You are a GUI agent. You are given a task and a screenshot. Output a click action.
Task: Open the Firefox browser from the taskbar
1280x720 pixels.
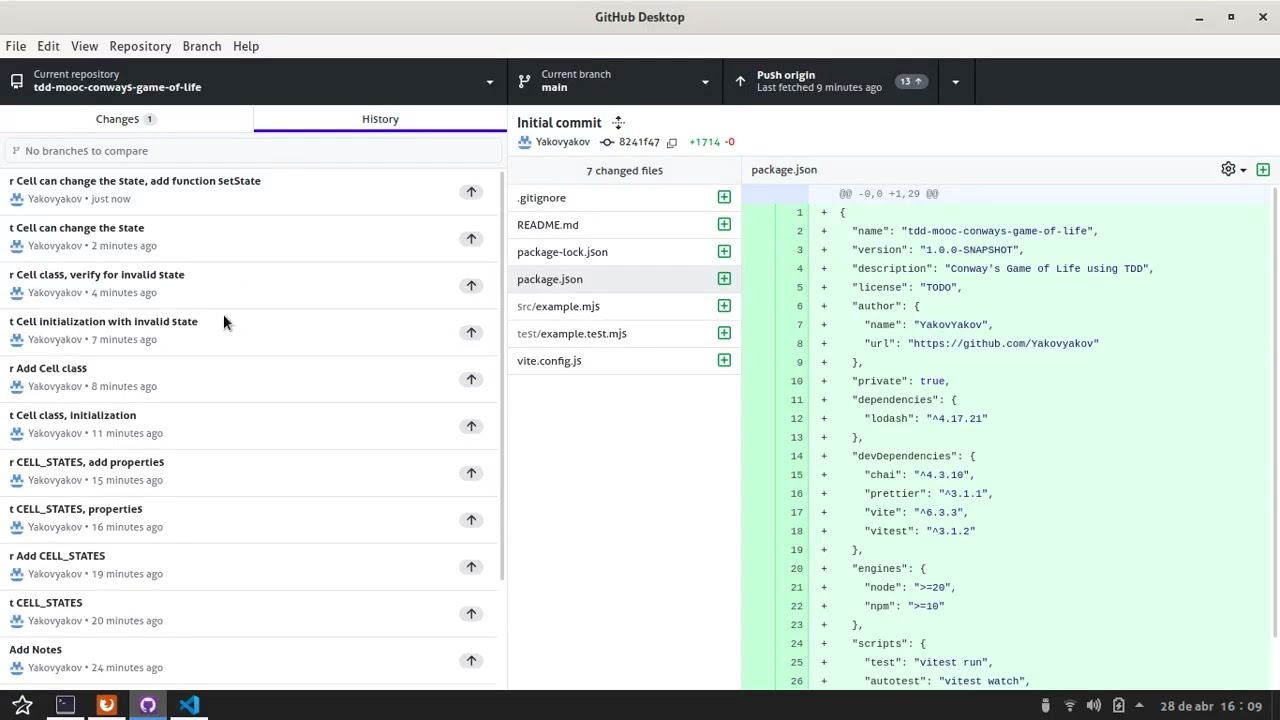point(106,705)
